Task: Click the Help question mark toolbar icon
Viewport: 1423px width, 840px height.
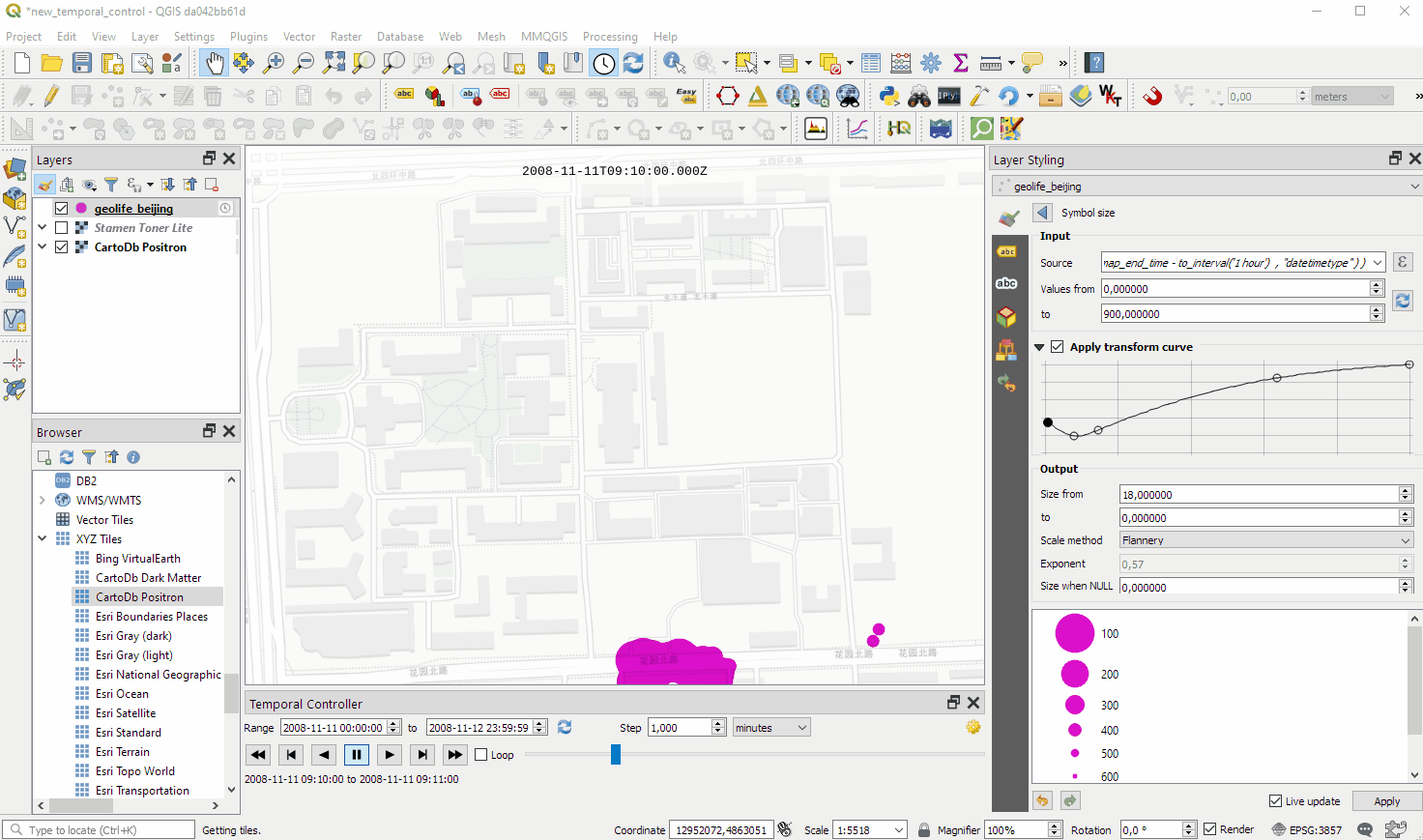Action: [x=1094, y=64]
